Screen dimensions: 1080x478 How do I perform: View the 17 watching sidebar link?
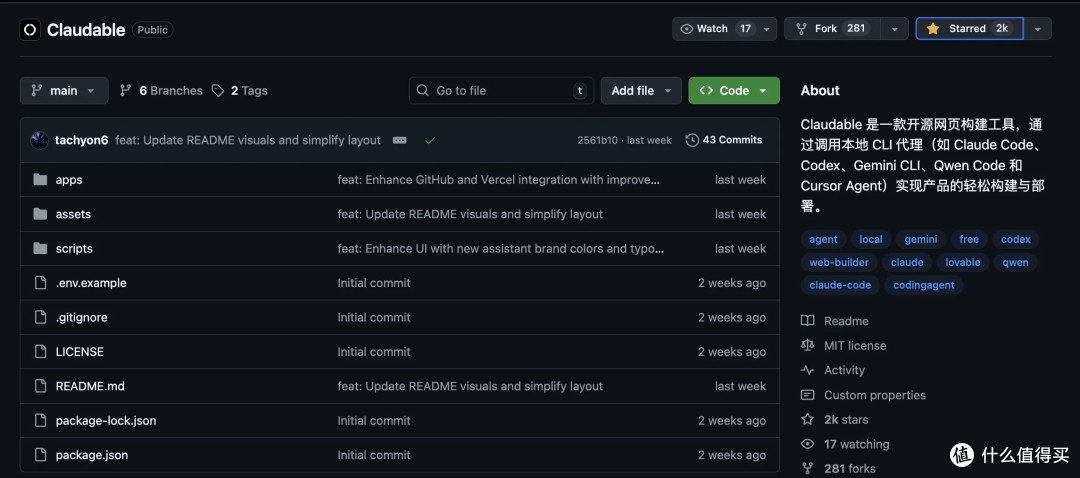(845, 444)
